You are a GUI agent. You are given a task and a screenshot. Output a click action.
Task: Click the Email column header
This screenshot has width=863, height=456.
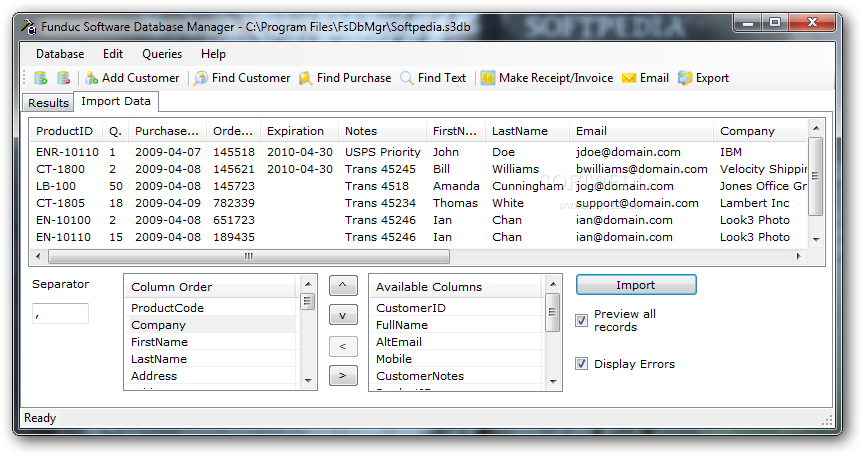click(x=641, y=131)
